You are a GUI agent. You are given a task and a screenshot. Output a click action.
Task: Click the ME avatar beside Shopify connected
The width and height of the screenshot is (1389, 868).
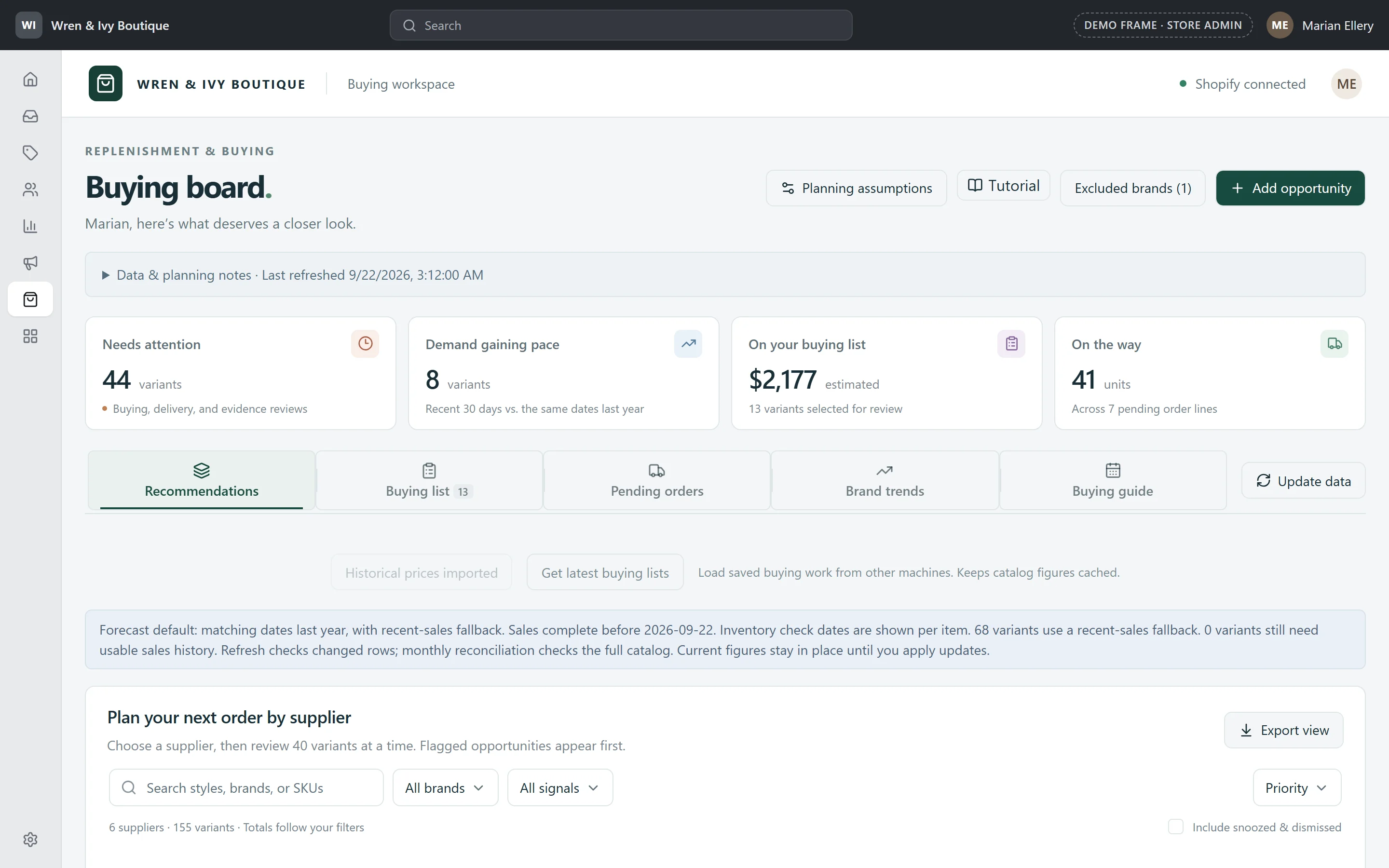[x=1347, y=84]
